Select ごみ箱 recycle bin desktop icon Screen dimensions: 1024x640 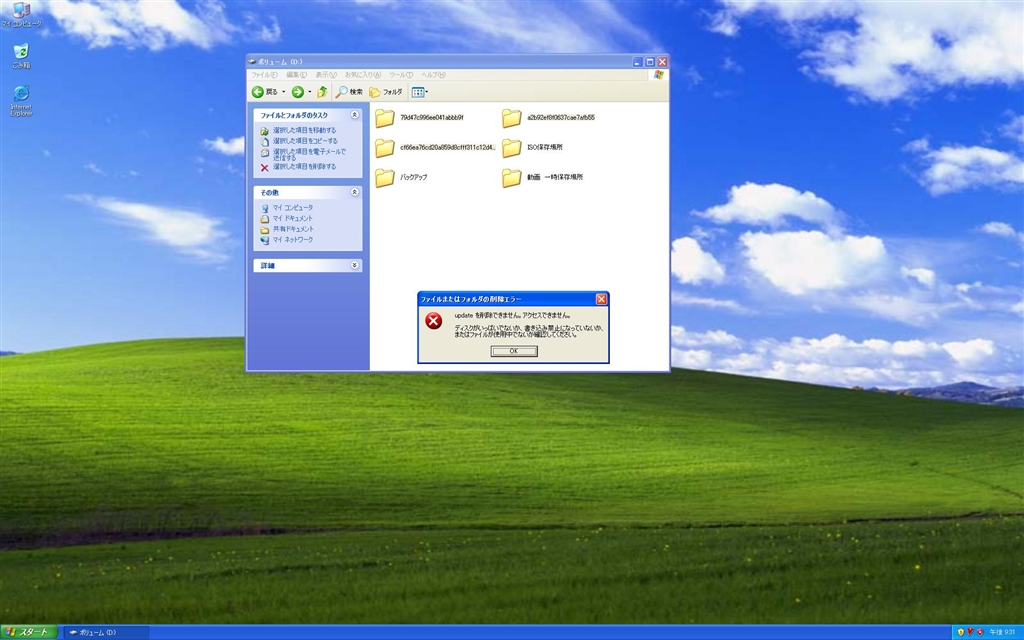pyautogui.click(x=21, y=56)
